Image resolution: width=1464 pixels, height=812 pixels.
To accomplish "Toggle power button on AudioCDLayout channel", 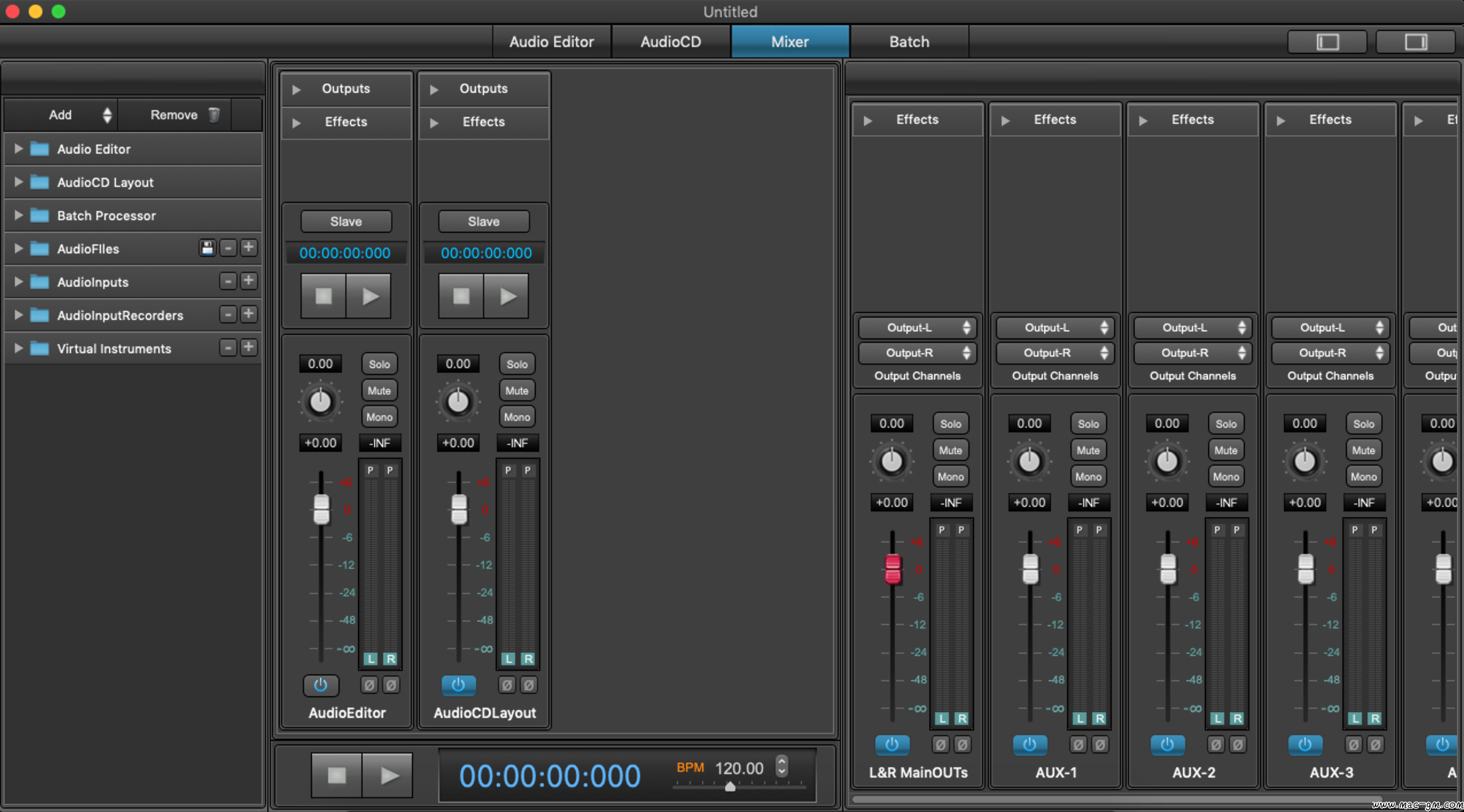I will (x=458, y=685).
